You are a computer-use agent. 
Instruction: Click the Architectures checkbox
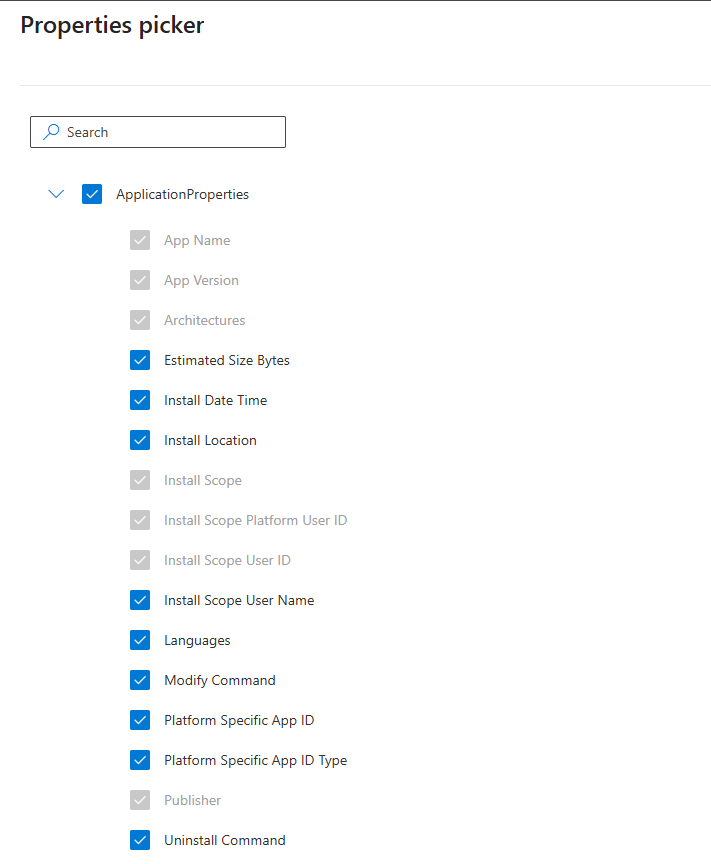(140, 320)
